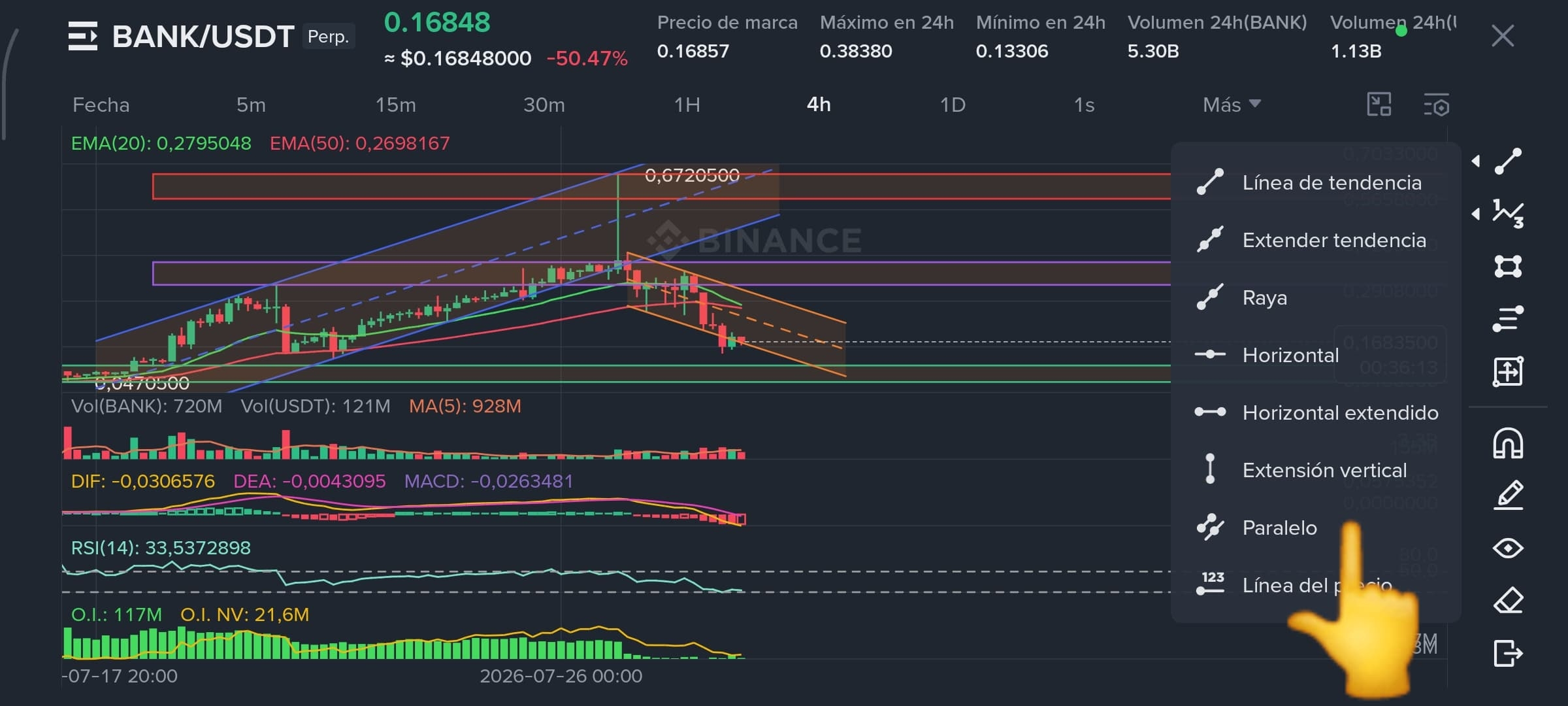This screenshot has height=706, width=1568.
Task: Switch to the 1s timeframe
Action: tap(1084, 105)
